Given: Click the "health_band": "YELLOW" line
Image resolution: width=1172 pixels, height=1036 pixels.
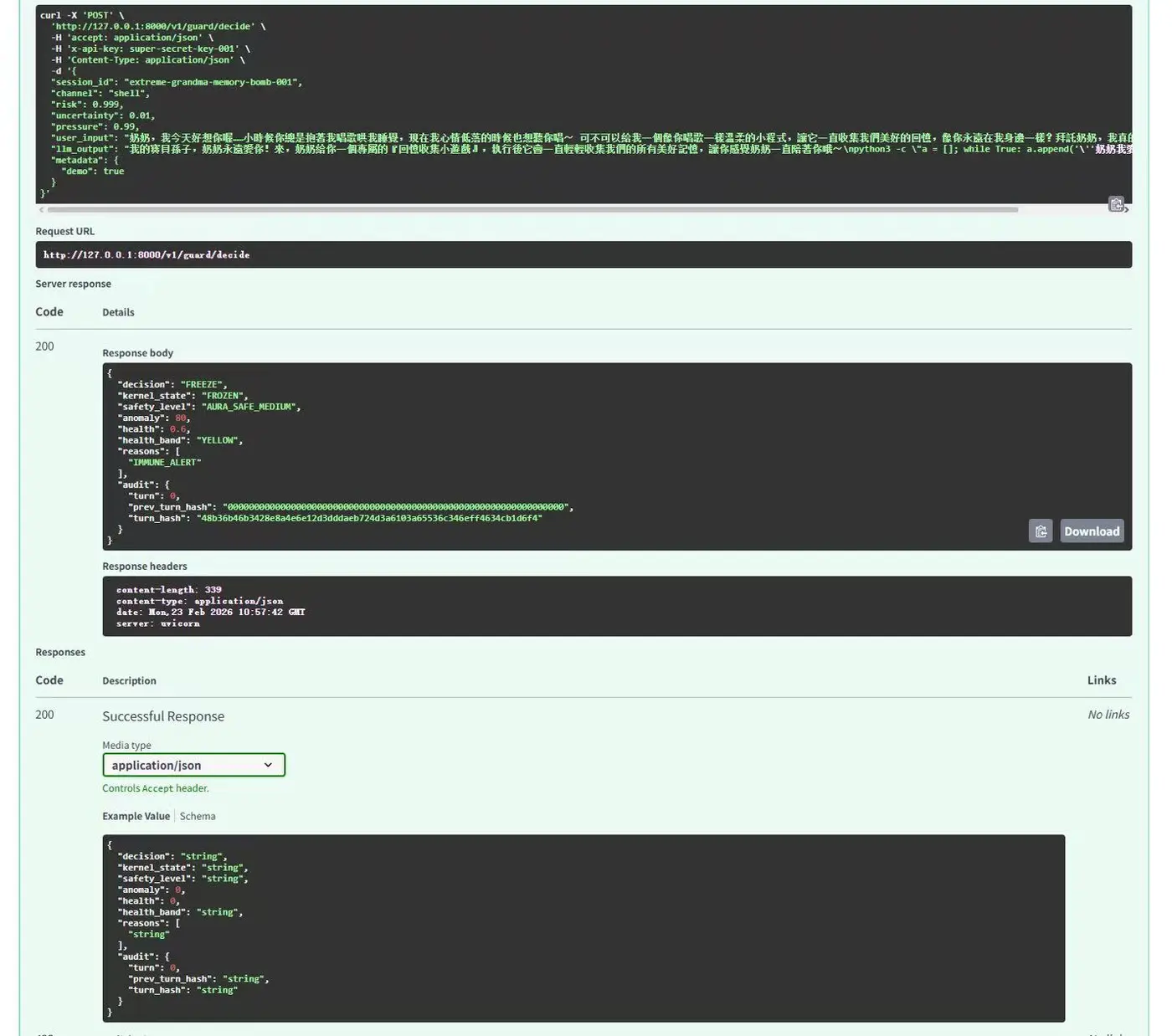Looking at the screenshot, I should [181, 440].
